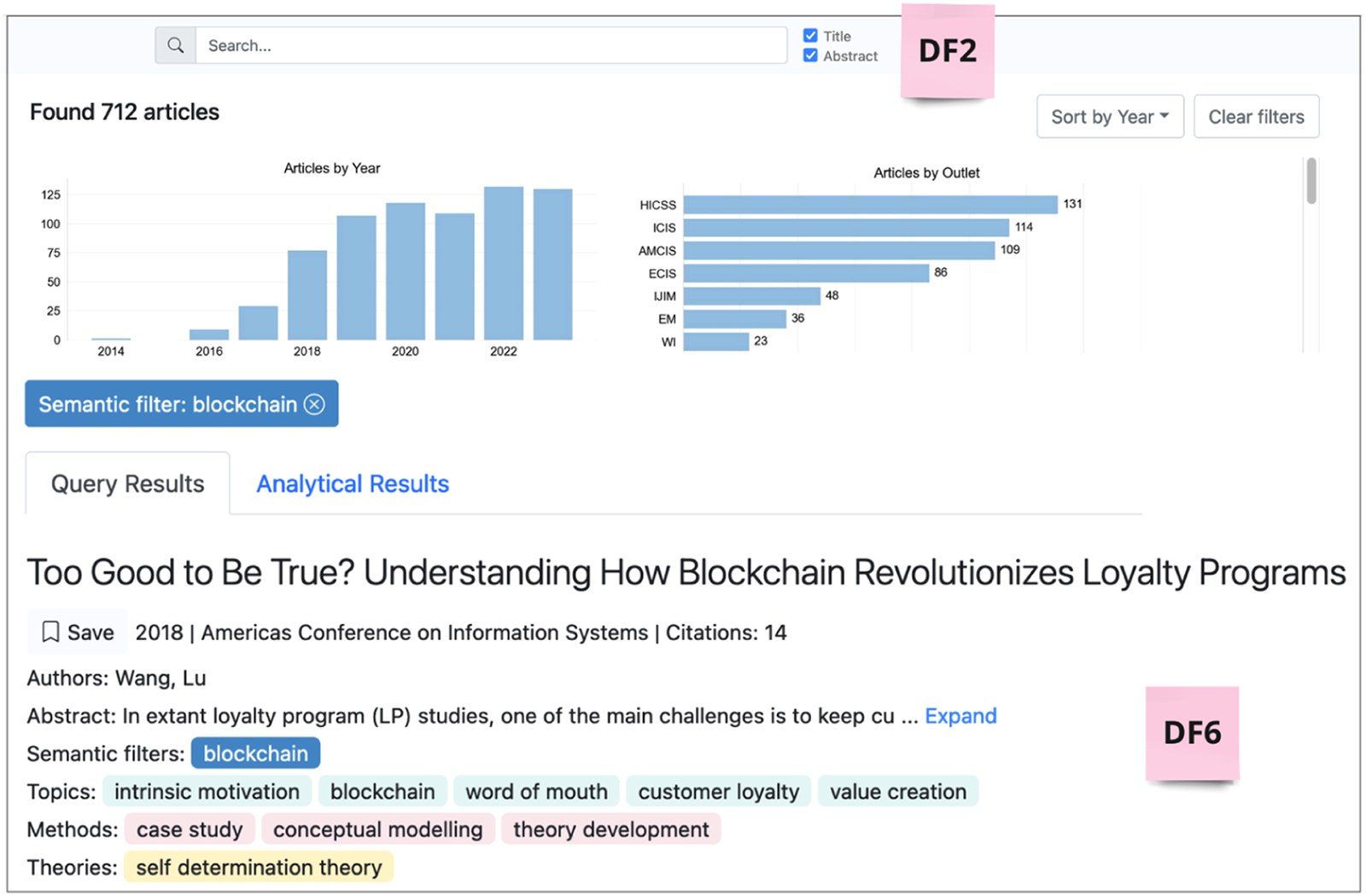Click the 2018 bar in year chart
This screenshot has height=896, width=1366.
click(x=307, y=295)
